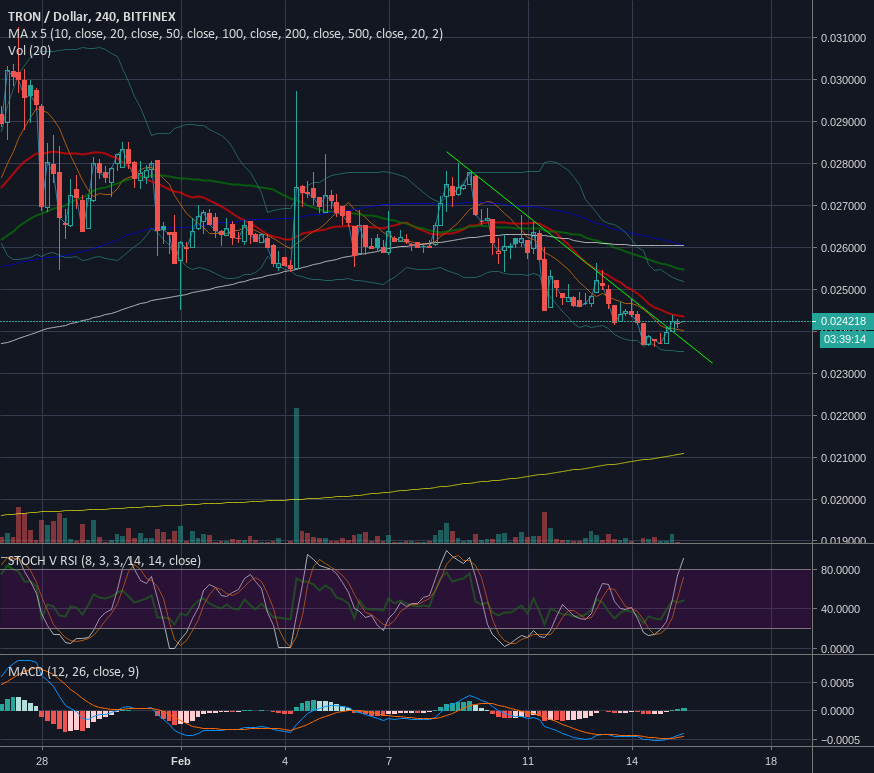Click the 40.0000 stochastic scale label

pos(841,609)
